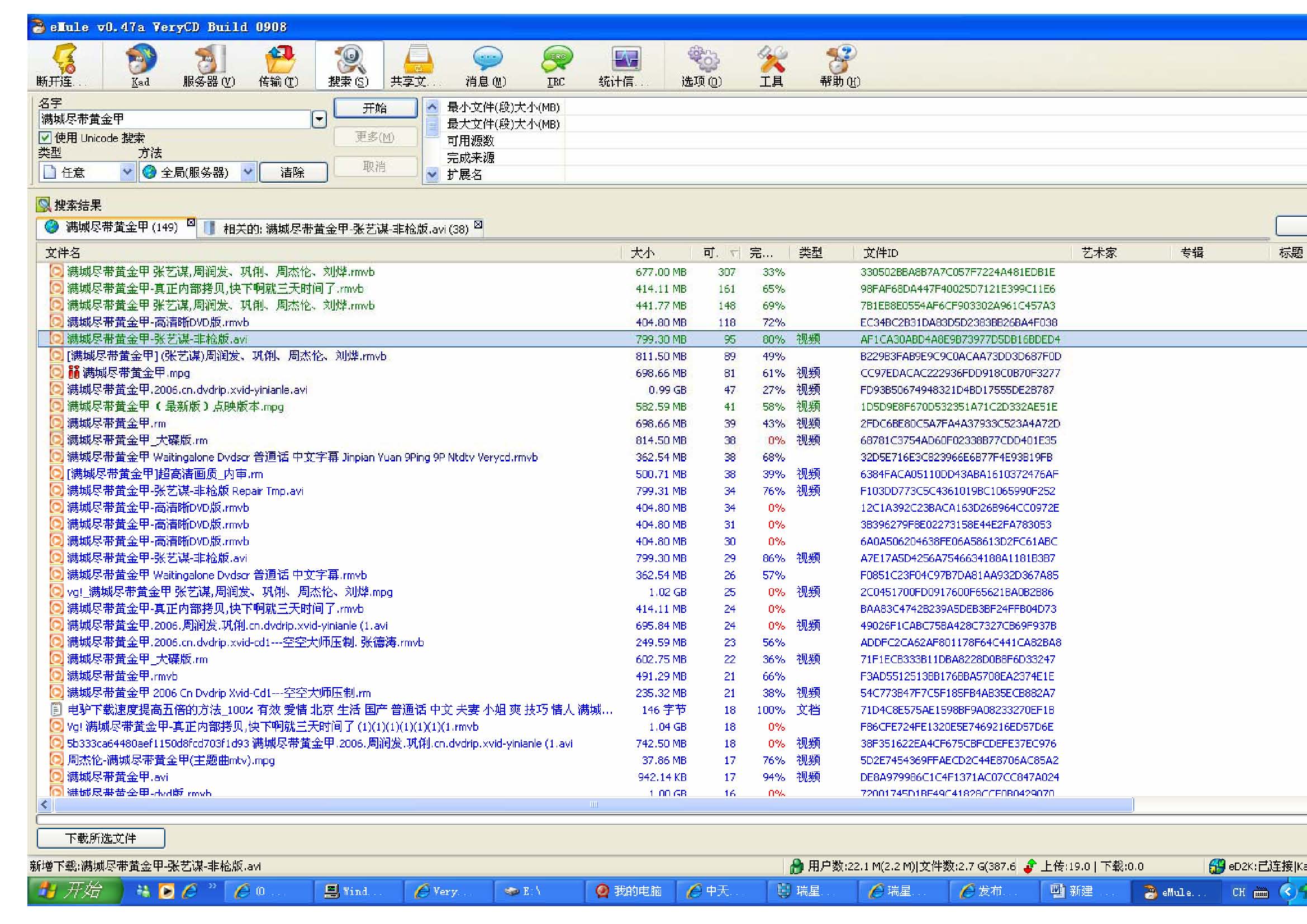Expand the search name (名字) history dropdown
The height and width of the screenshot is (924, 1307).
320,120
